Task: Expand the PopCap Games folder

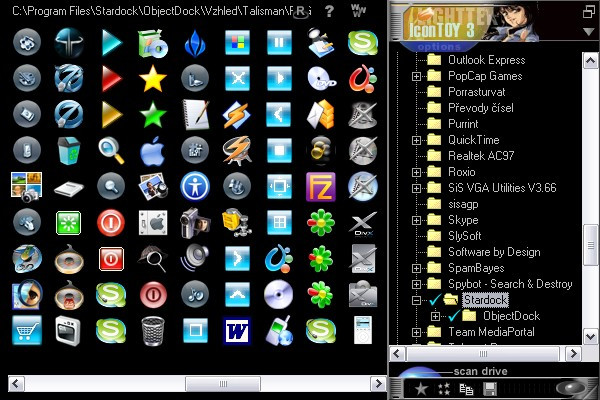Action: (x=416, y=77)
